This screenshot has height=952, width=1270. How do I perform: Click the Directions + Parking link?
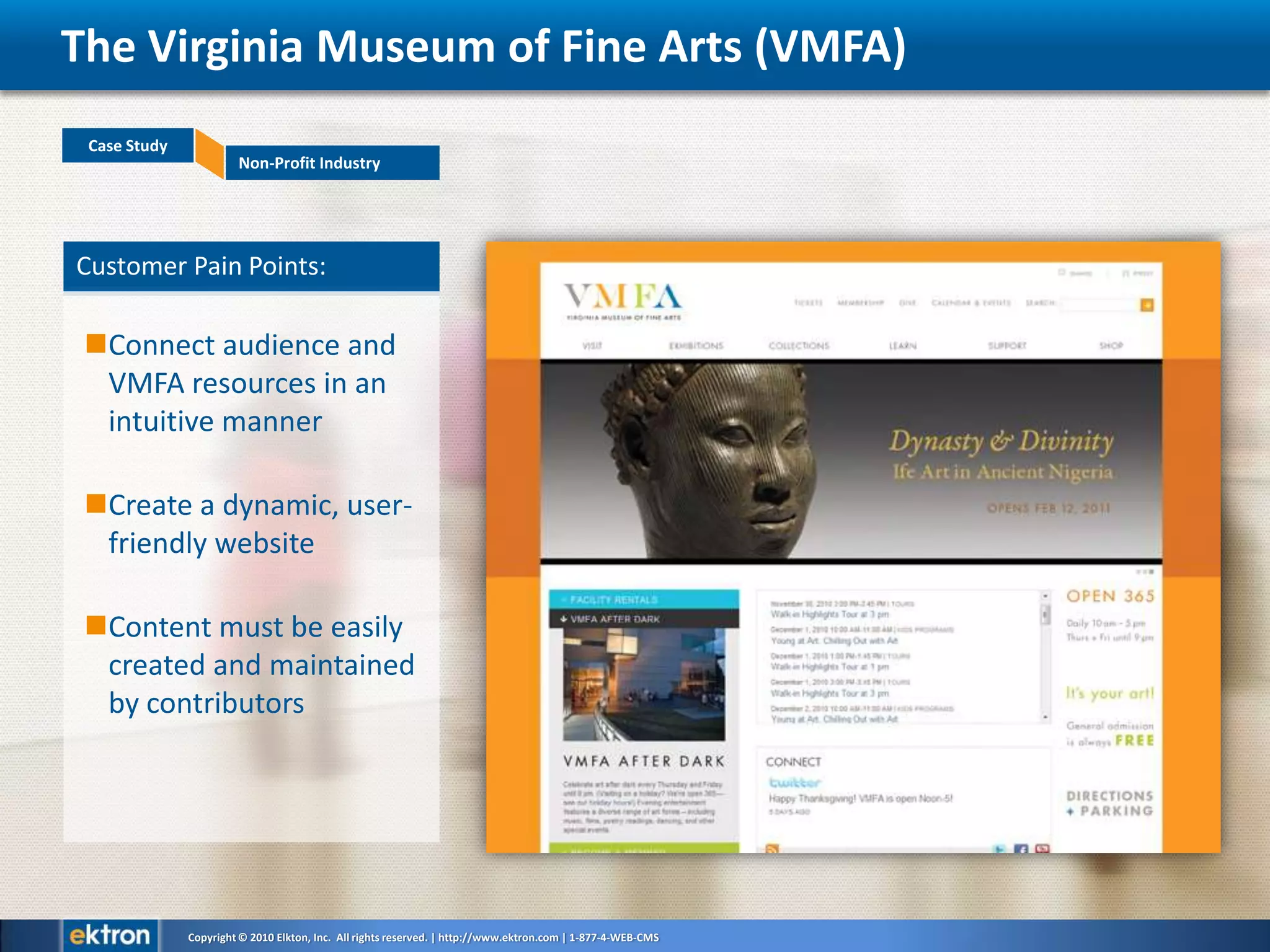[1109, 803]
